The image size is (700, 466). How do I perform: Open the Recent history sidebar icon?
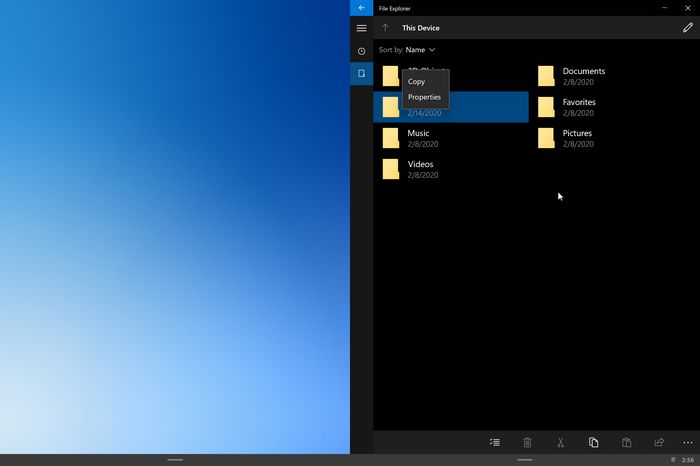click(361, 51)
